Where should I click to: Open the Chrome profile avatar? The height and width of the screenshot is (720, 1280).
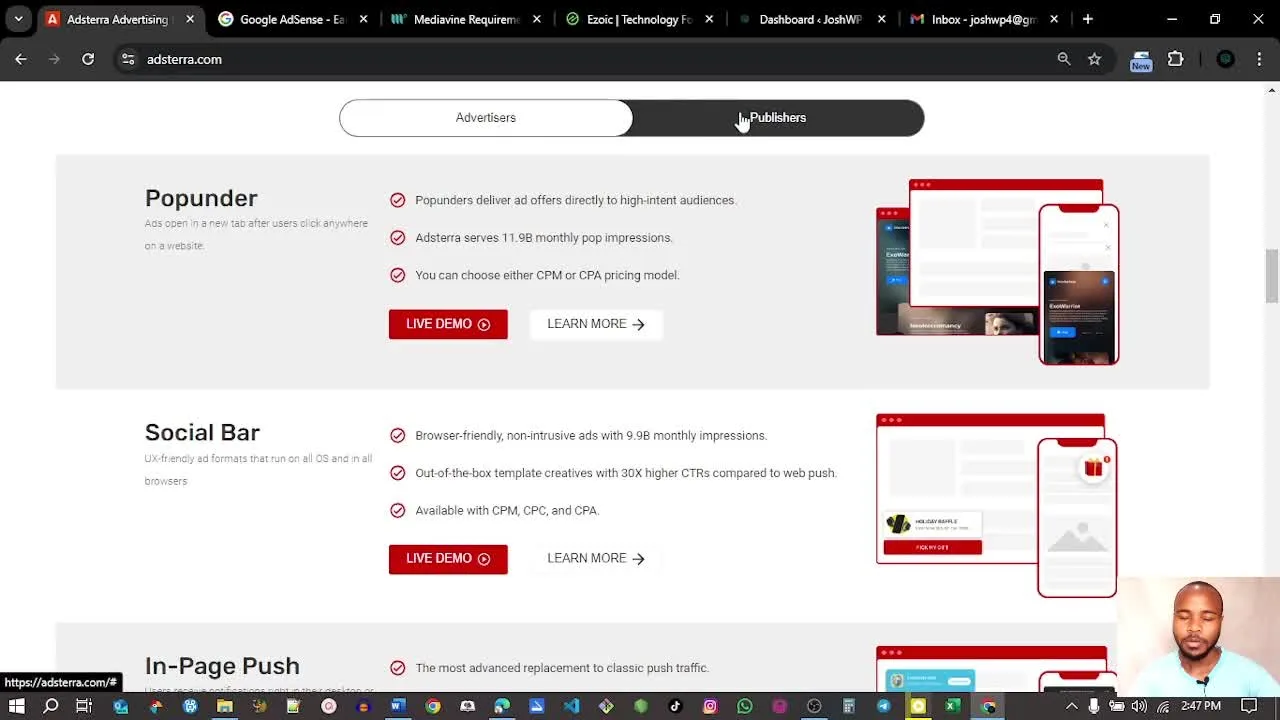click(x=1225, y=59)
